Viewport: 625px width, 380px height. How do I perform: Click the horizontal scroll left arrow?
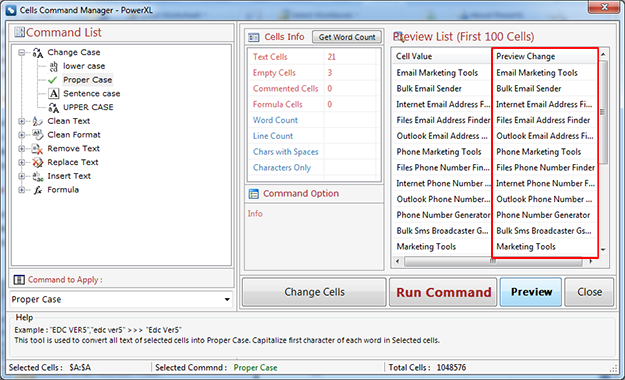[x=397, y=262]
